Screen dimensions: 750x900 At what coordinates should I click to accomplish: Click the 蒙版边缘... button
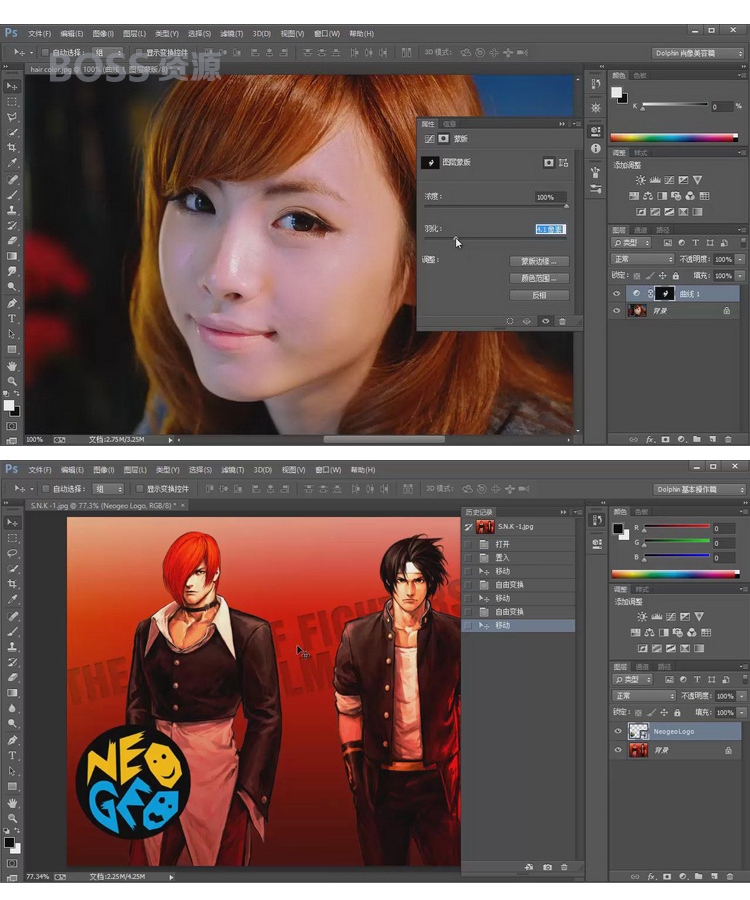click(539, 261)
